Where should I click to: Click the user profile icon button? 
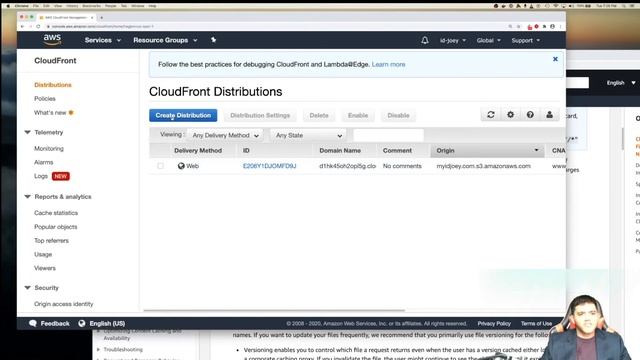point(549,115)
